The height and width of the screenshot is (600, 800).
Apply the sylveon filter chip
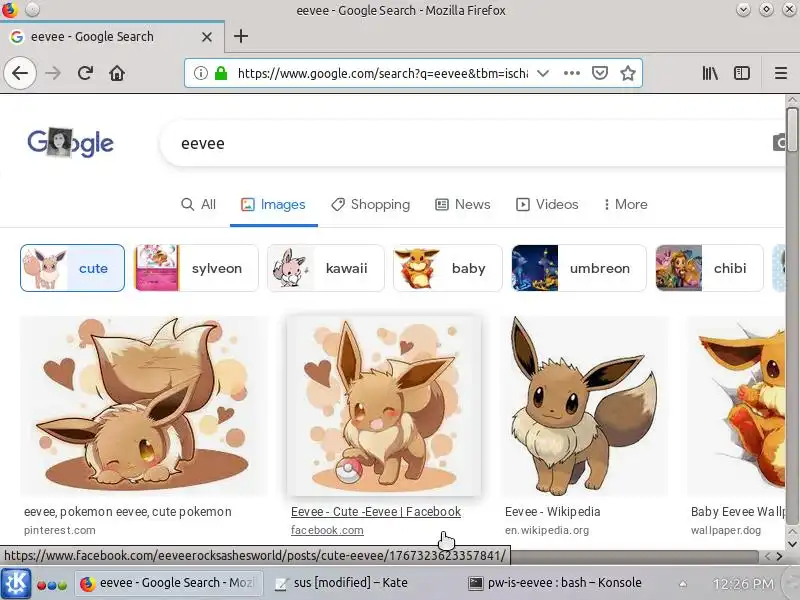pos(196,268)
